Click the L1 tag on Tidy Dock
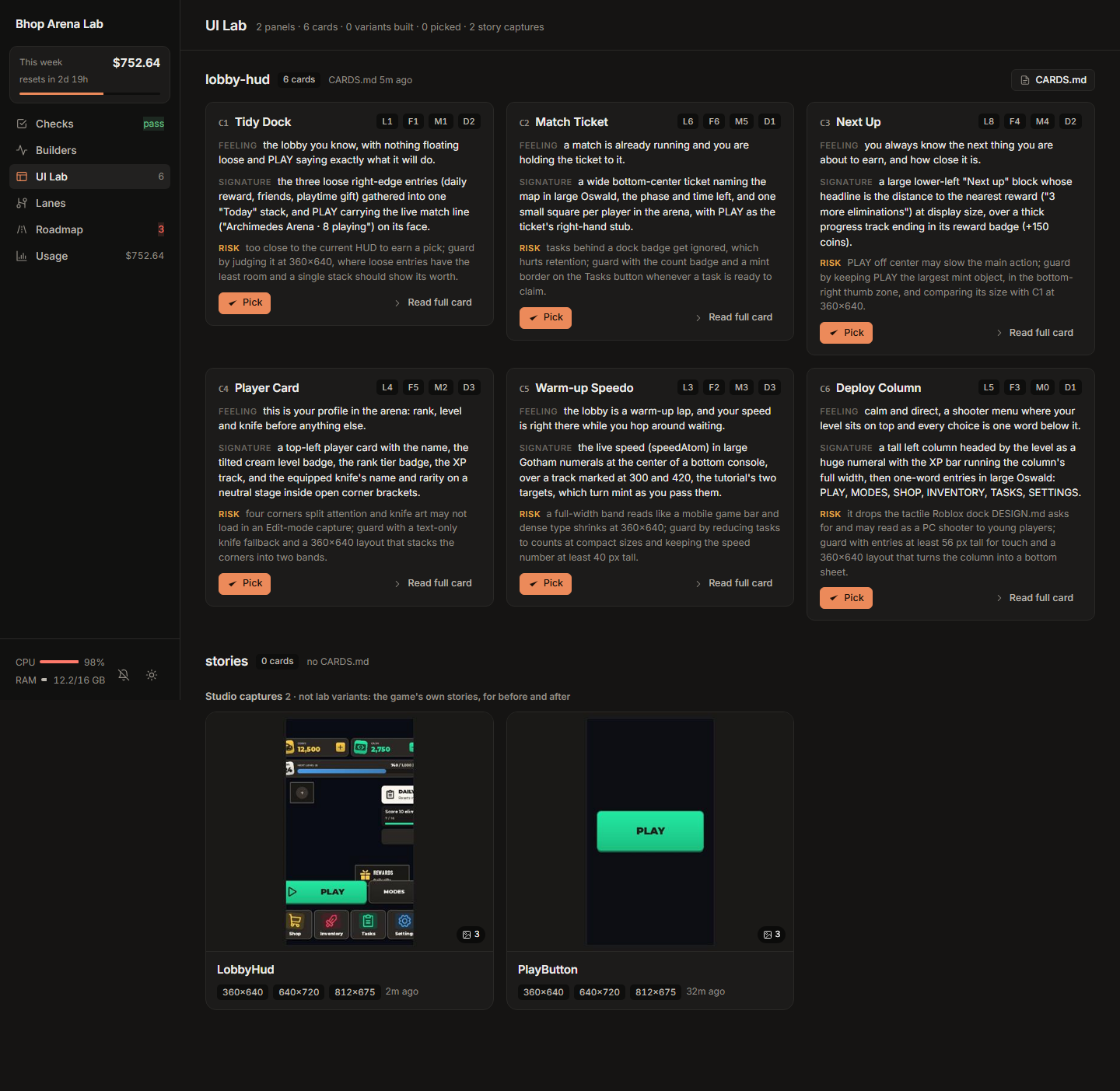Image resolution: width=1120 pixels, height=1091 pixels. point(387,121)
